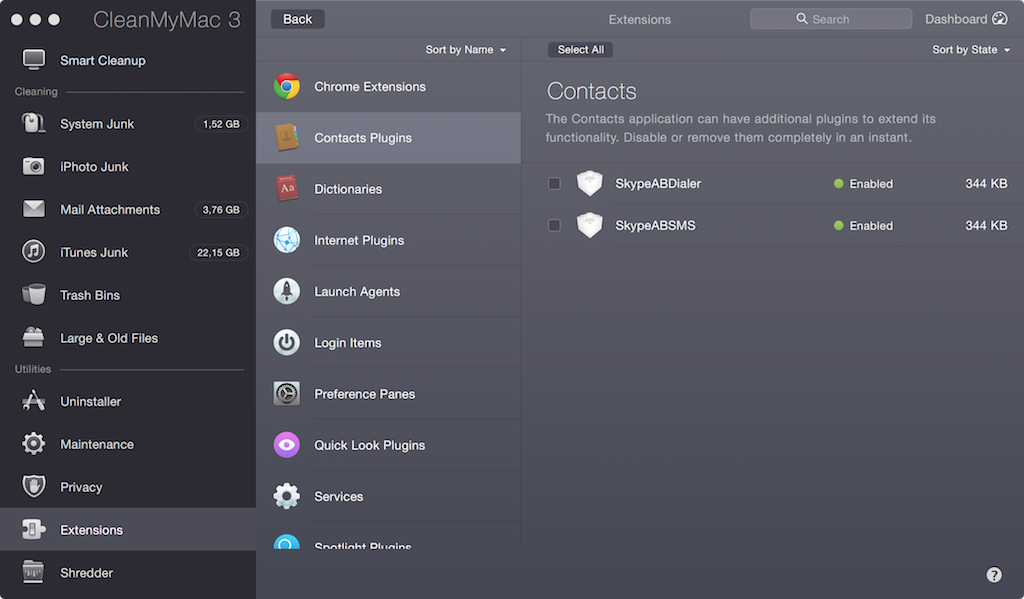Click the Login Items power icon
Screen dimensions: 1024x599
287,343
